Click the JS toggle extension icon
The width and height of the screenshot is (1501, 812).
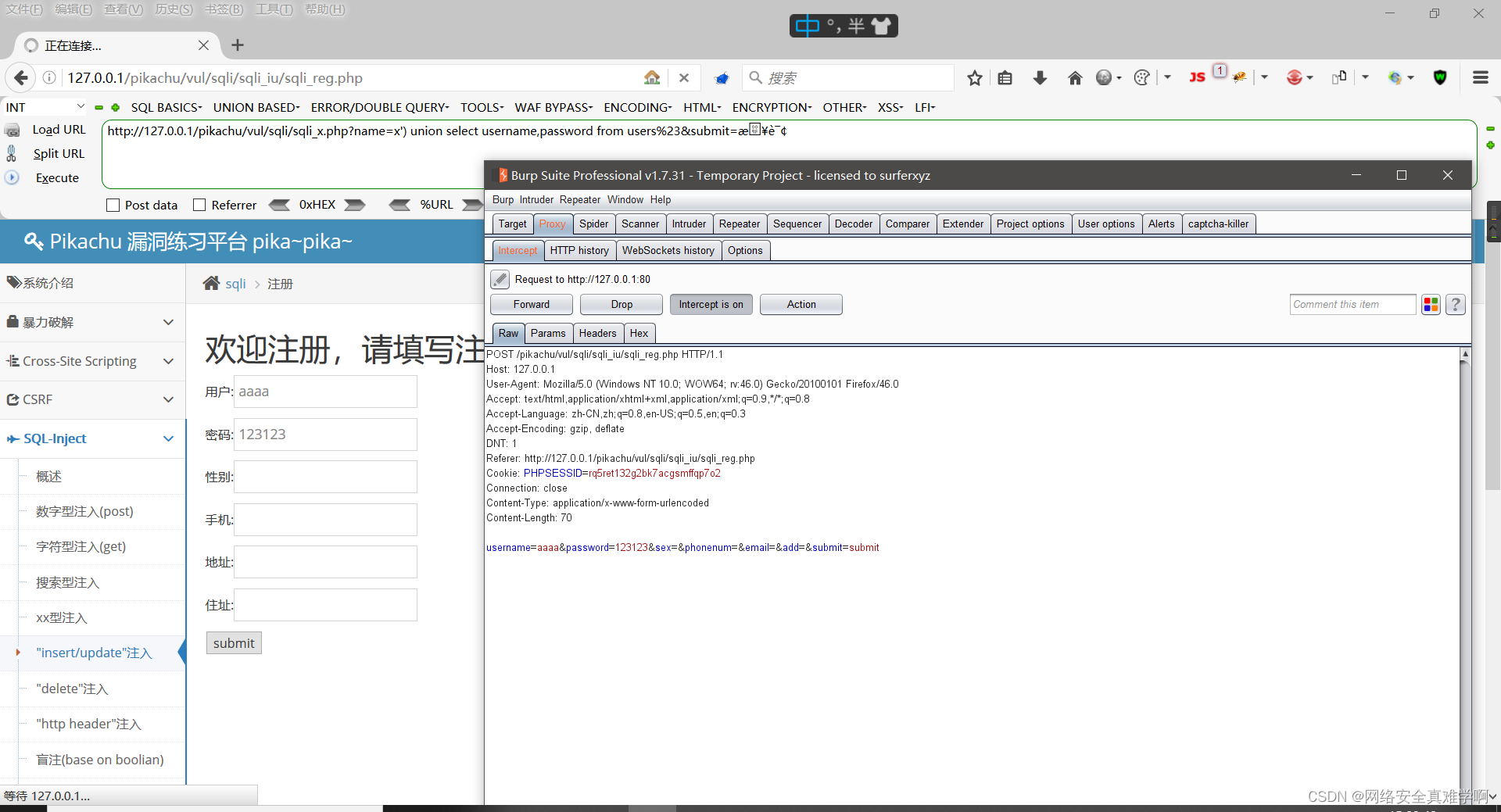click(x=1197, y=77)
